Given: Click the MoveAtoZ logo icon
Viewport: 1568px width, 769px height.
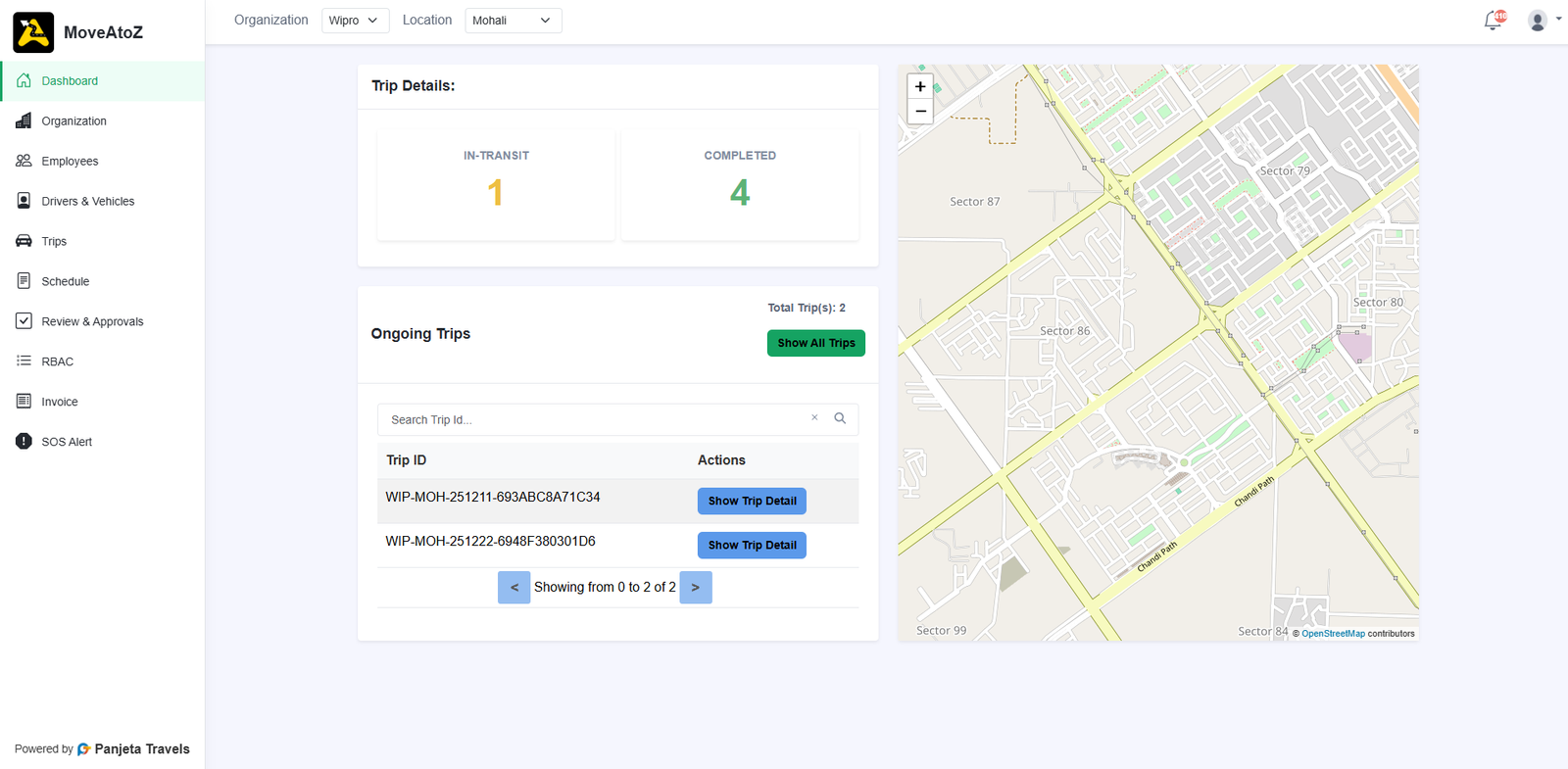Looking at the screenshot, I should [33, 32].
